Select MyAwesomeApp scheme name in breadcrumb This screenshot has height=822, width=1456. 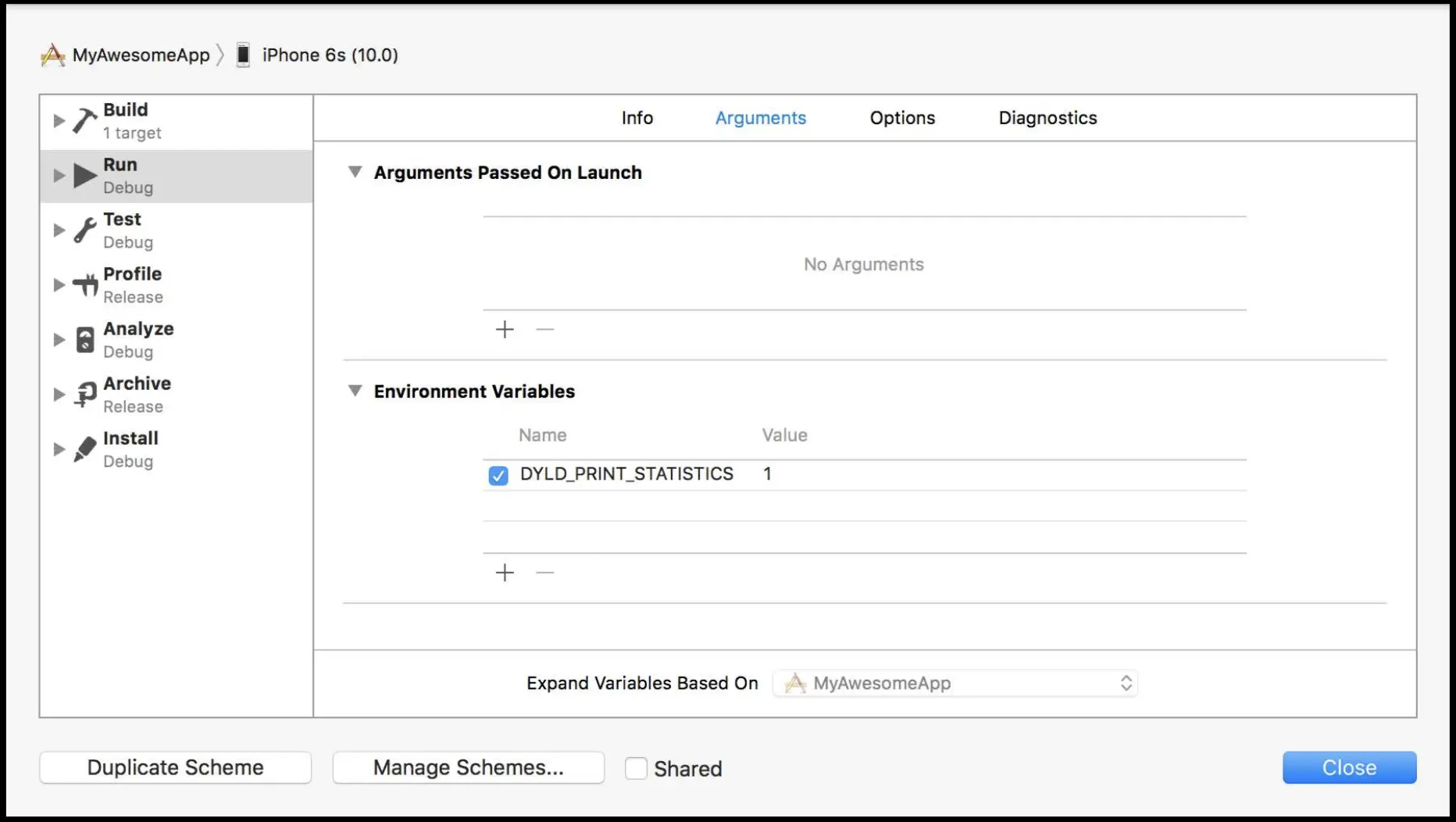point(141,55)
